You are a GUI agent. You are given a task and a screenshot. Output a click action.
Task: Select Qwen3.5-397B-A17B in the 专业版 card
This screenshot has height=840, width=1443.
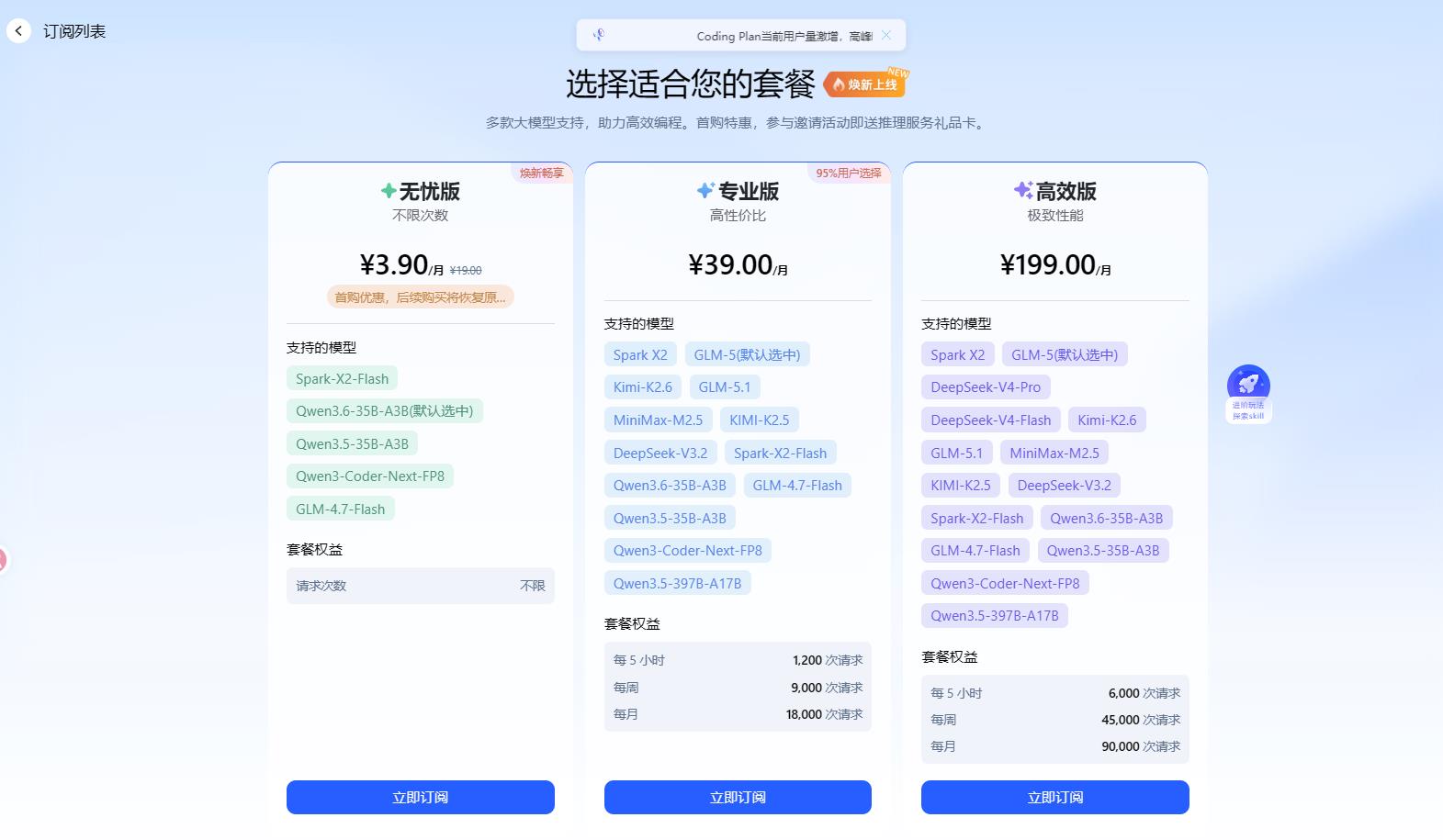click(x=678, y=583)
